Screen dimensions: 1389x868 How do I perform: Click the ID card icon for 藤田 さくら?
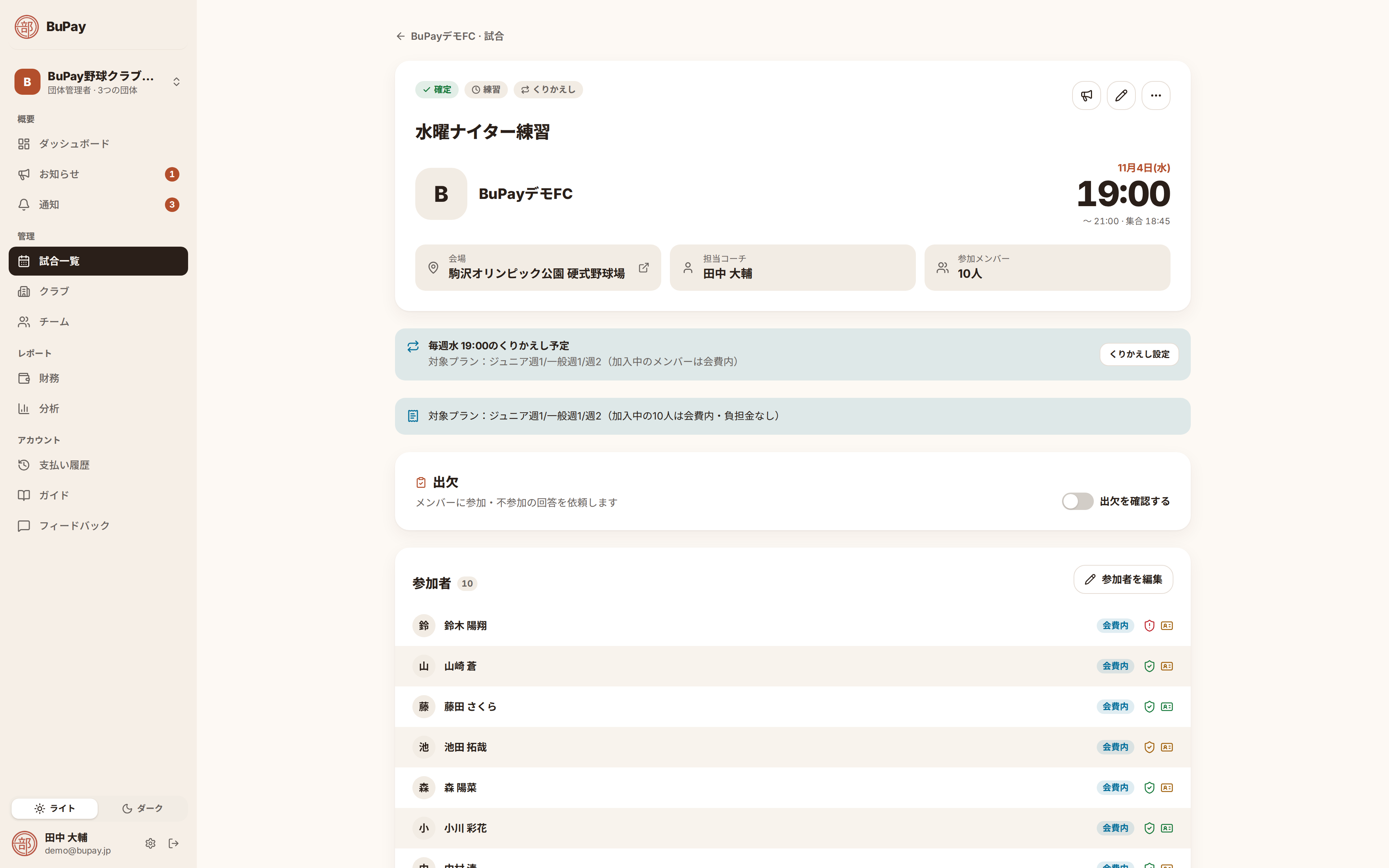[x=1167, y=707]
